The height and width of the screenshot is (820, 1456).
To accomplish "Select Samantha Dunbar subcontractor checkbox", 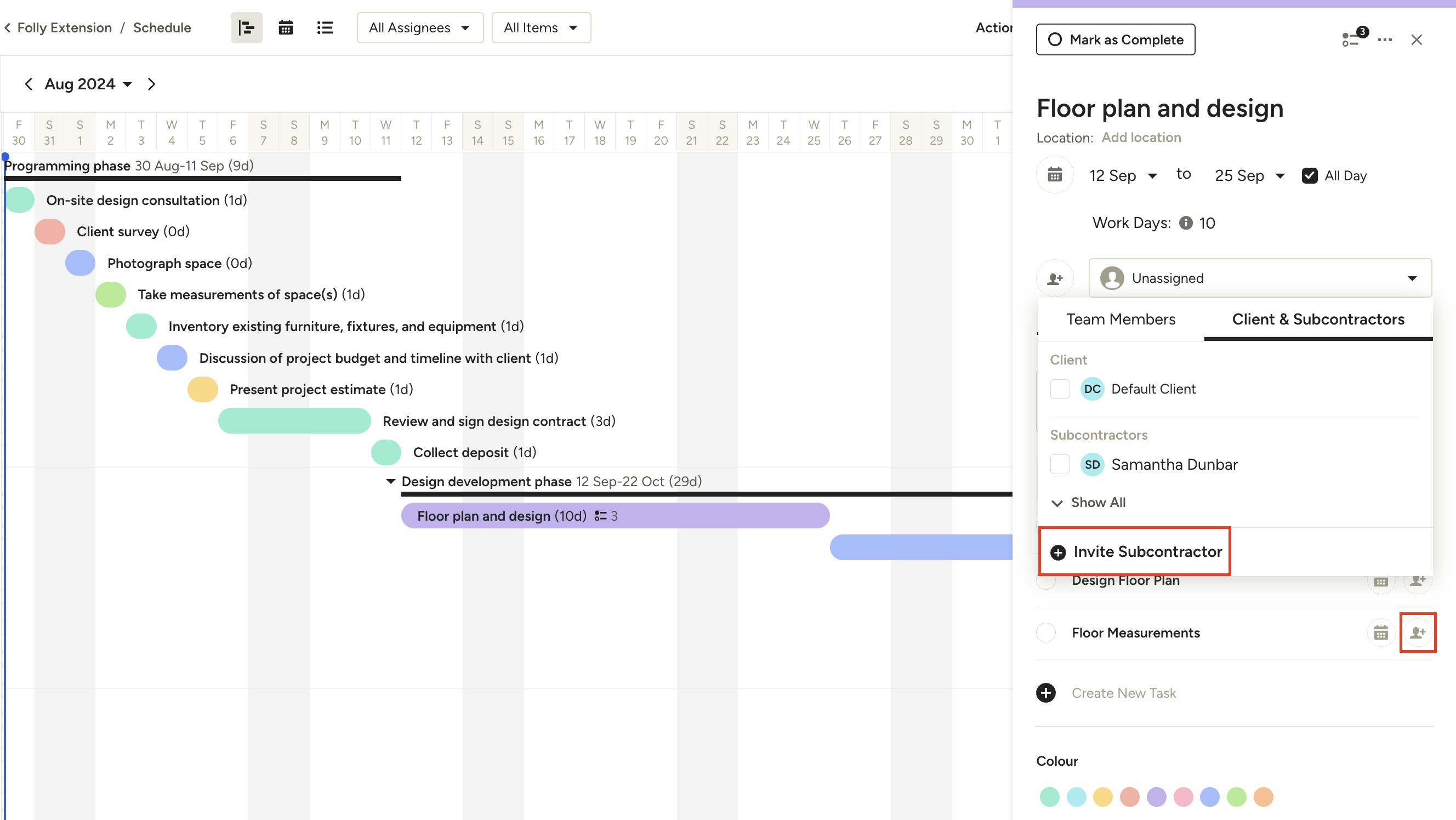I will [x=1060, y=464].
